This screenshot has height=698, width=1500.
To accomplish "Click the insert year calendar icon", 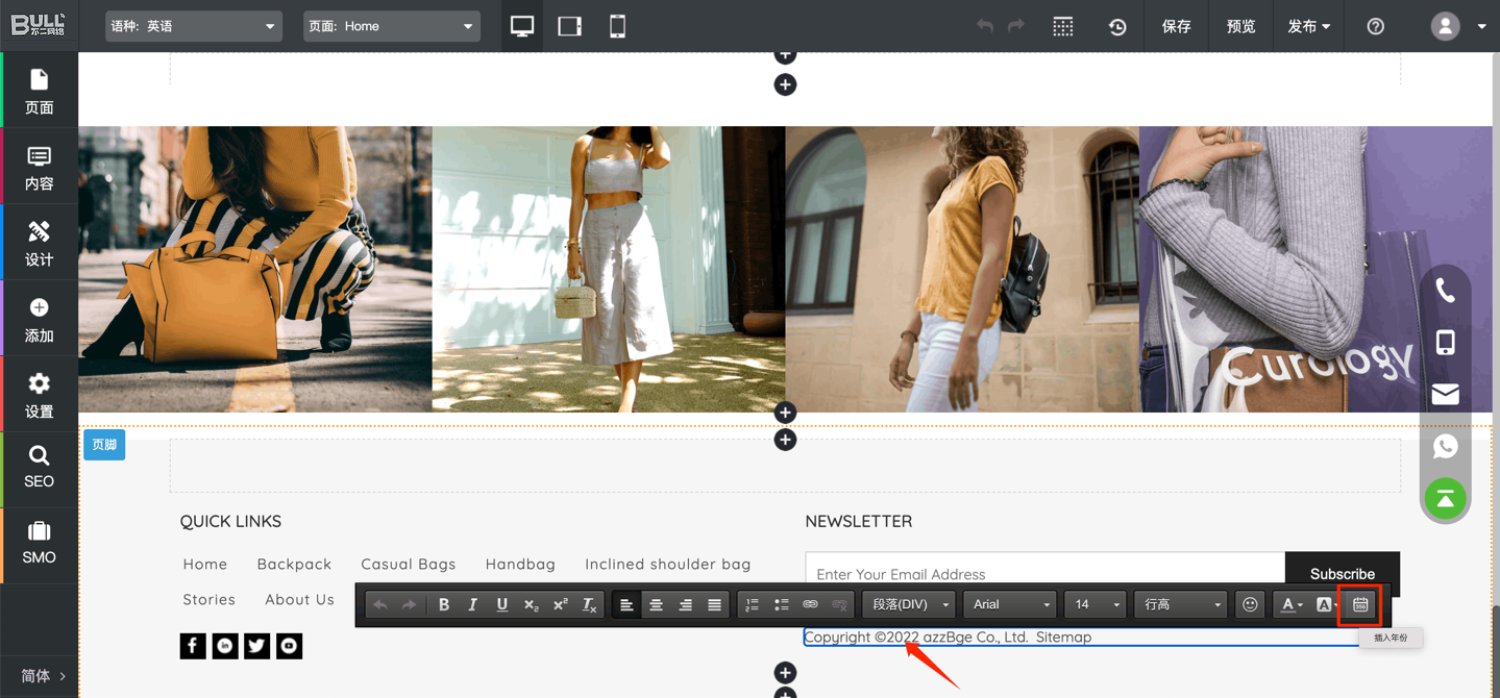I will pos(1360,605).
